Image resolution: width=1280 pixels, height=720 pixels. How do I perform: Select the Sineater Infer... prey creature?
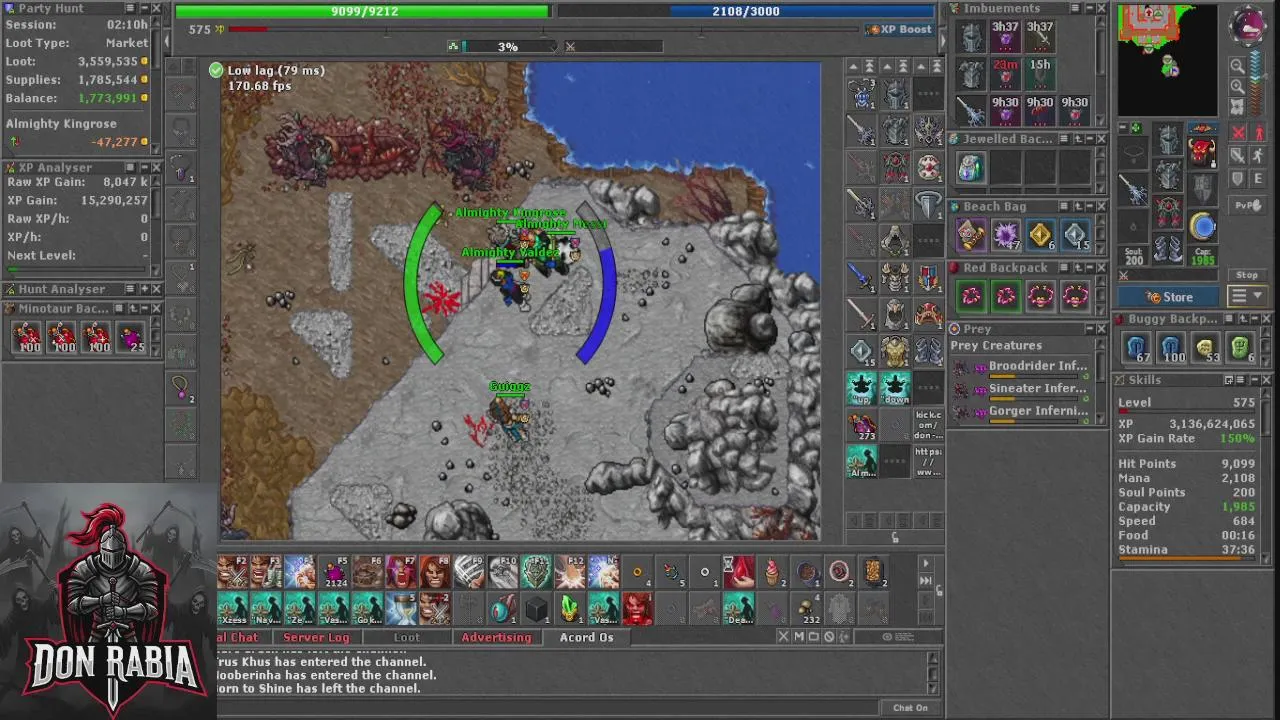point(1027,389)
